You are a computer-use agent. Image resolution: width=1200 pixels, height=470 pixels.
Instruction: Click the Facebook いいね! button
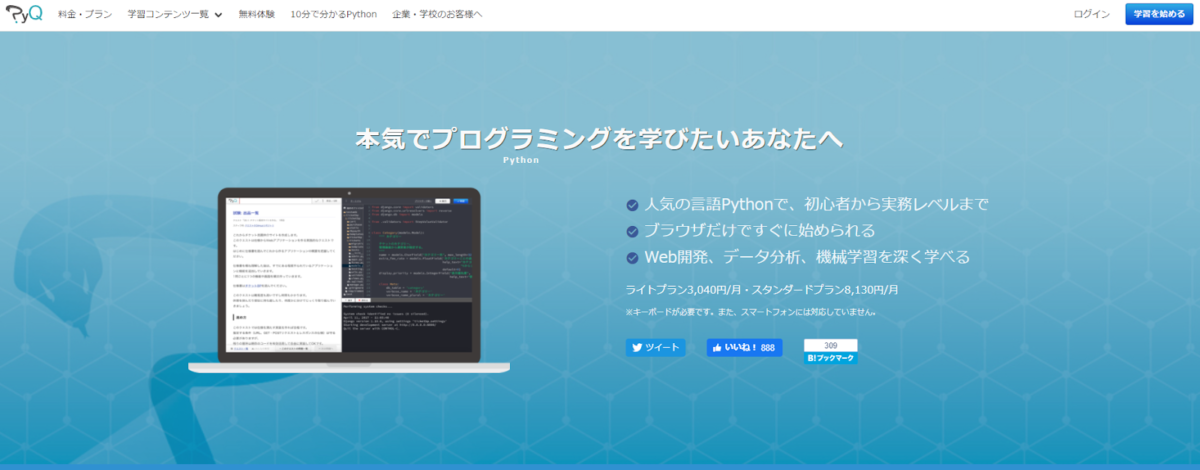tap(744, 348)
